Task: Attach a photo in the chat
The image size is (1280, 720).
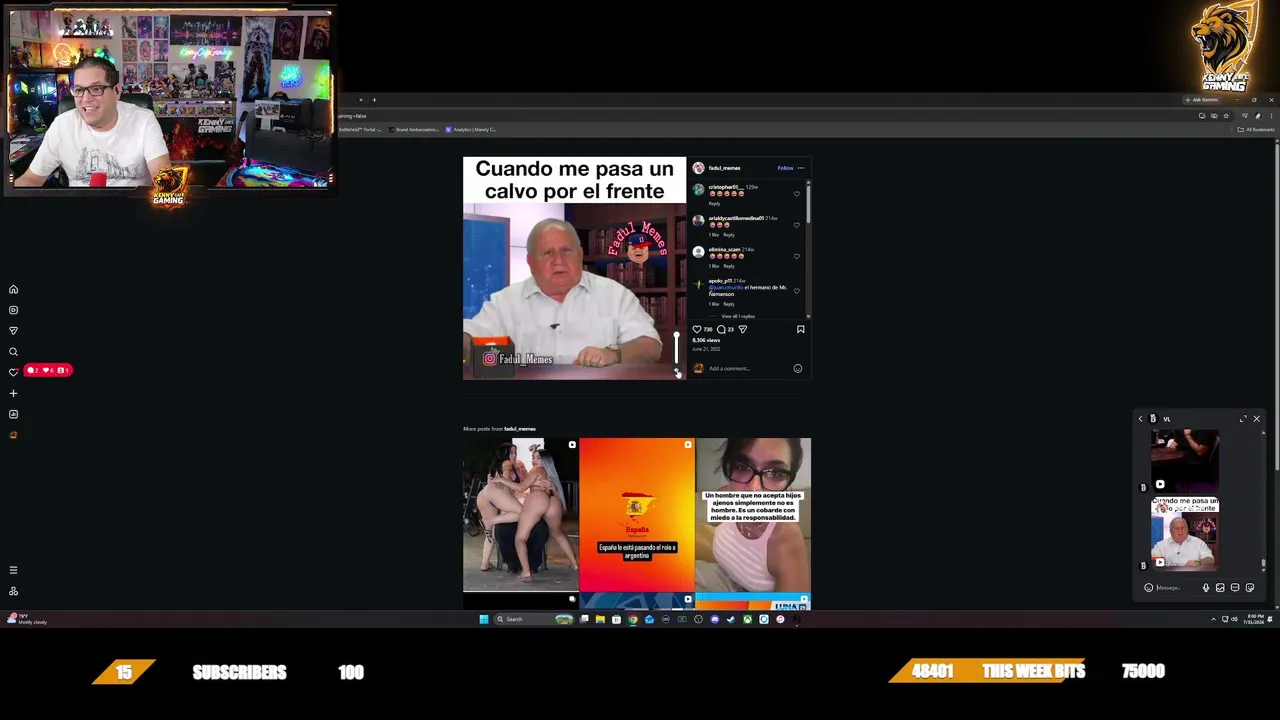Action: [1220, 588]
